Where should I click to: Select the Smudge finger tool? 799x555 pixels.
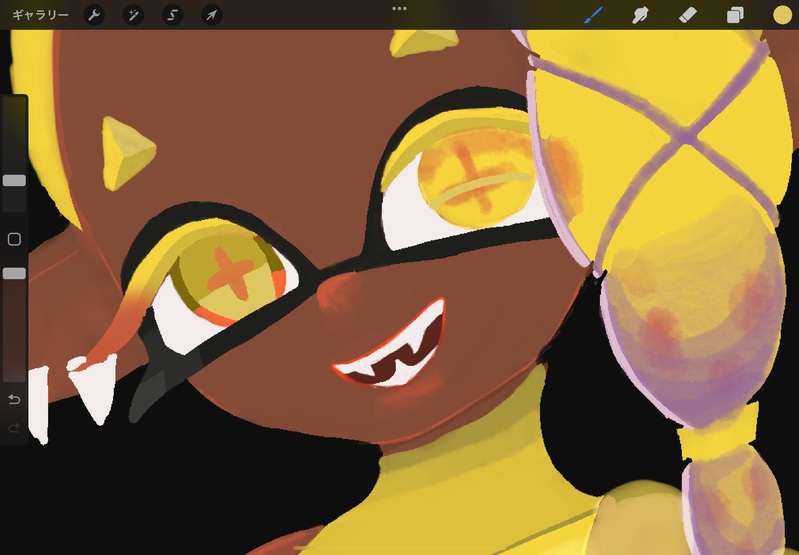pos(641,15)
